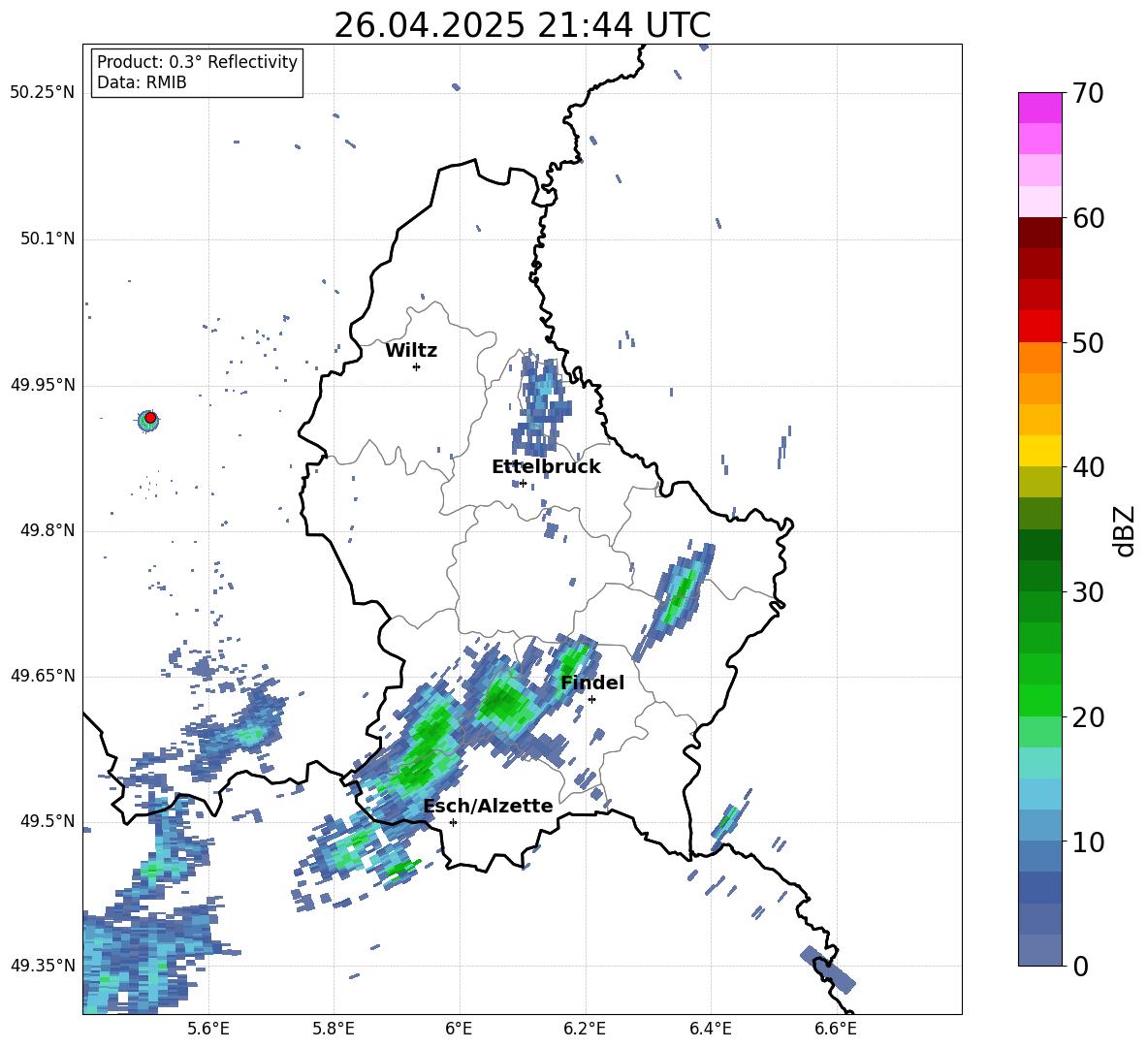
Task: Click the colorbar 10 tick label
Action: [1088, 842]
